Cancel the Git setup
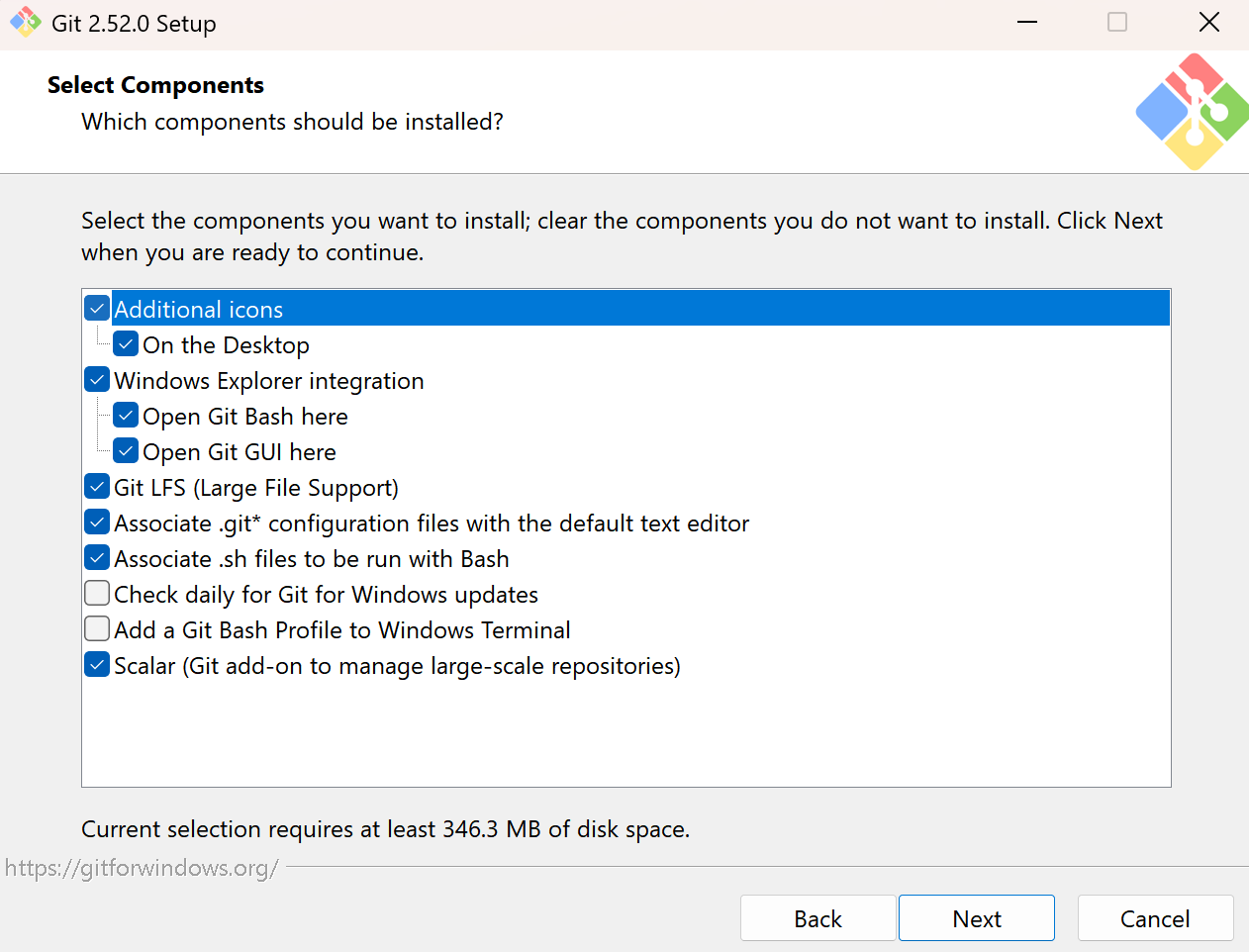 click(1155, 918)
